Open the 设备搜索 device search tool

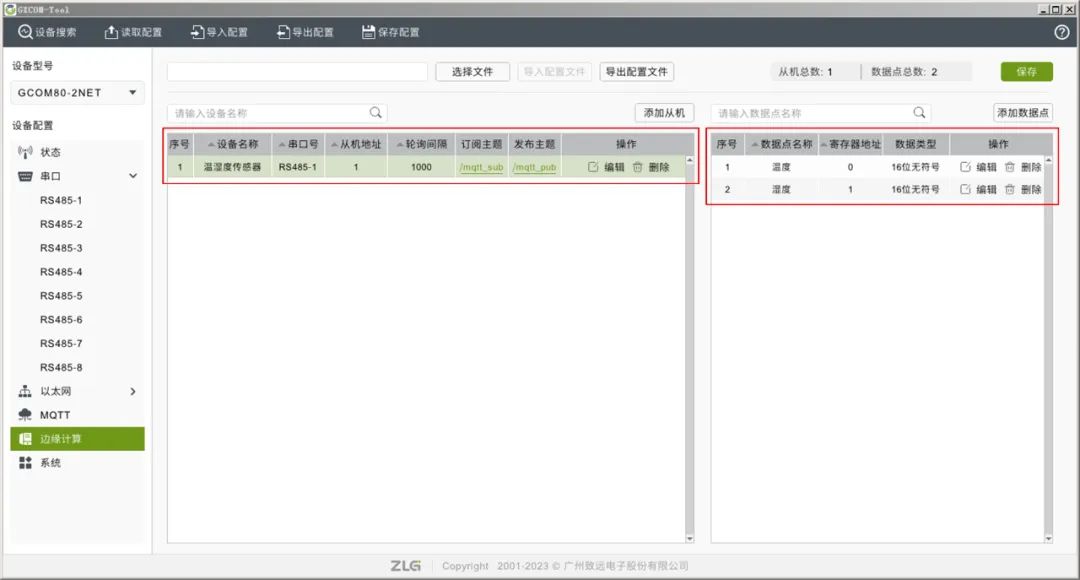(47, 32)
